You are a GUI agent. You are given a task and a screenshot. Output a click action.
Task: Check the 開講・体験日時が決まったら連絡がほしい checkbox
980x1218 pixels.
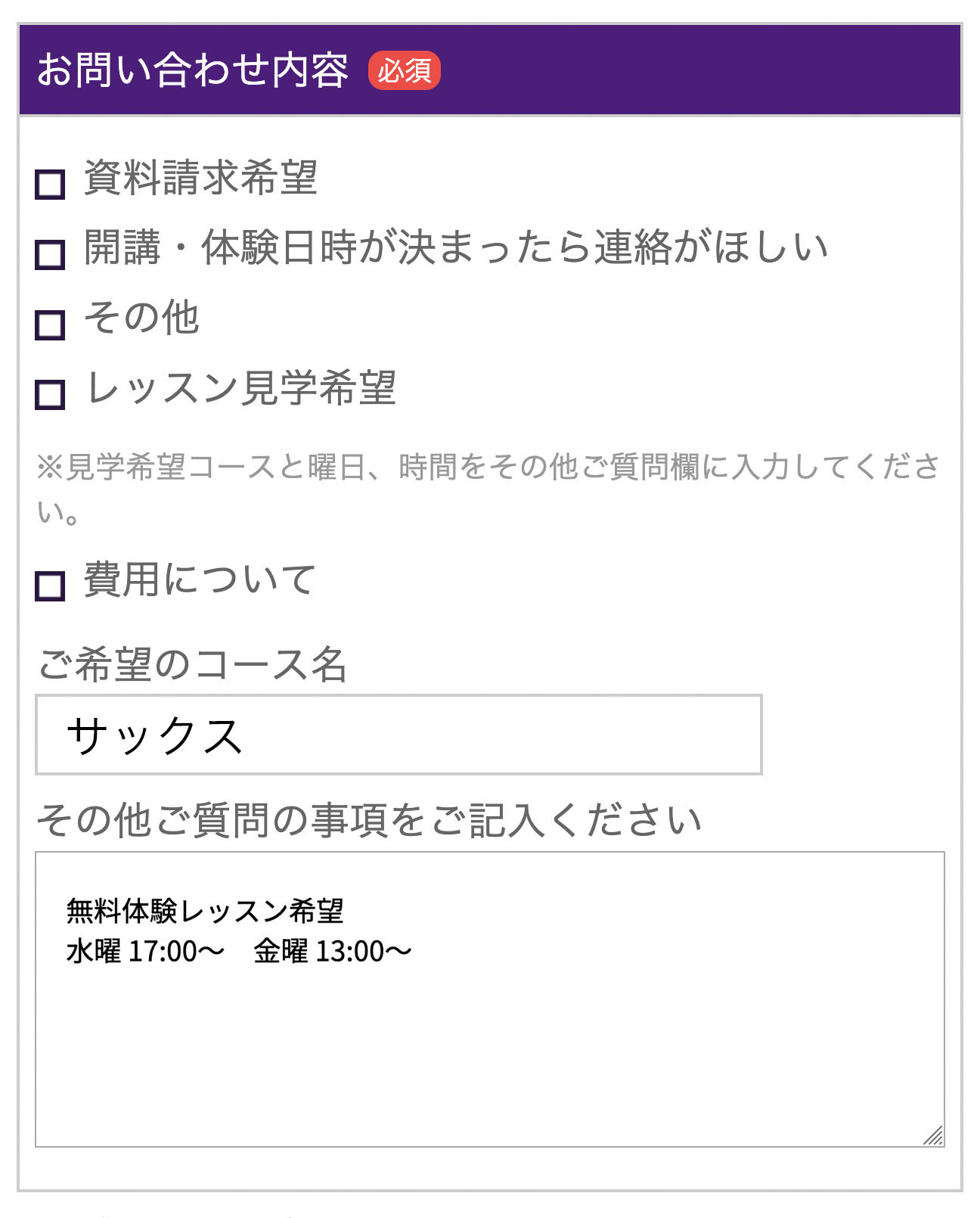click(48, 255)
